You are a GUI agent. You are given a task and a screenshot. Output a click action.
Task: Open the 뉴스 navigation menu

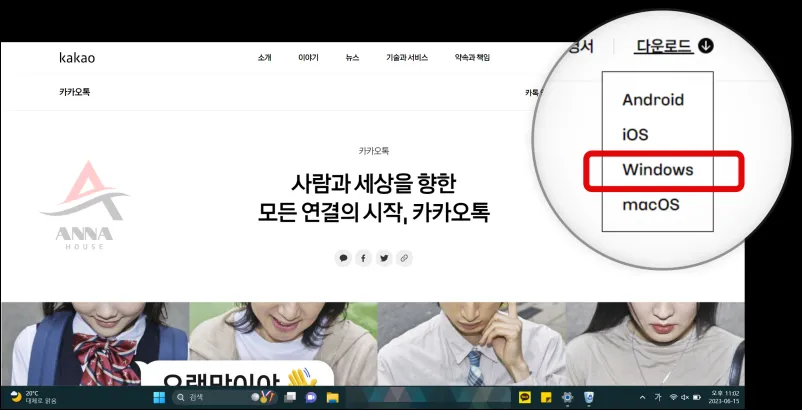click(x=352, y=58)
